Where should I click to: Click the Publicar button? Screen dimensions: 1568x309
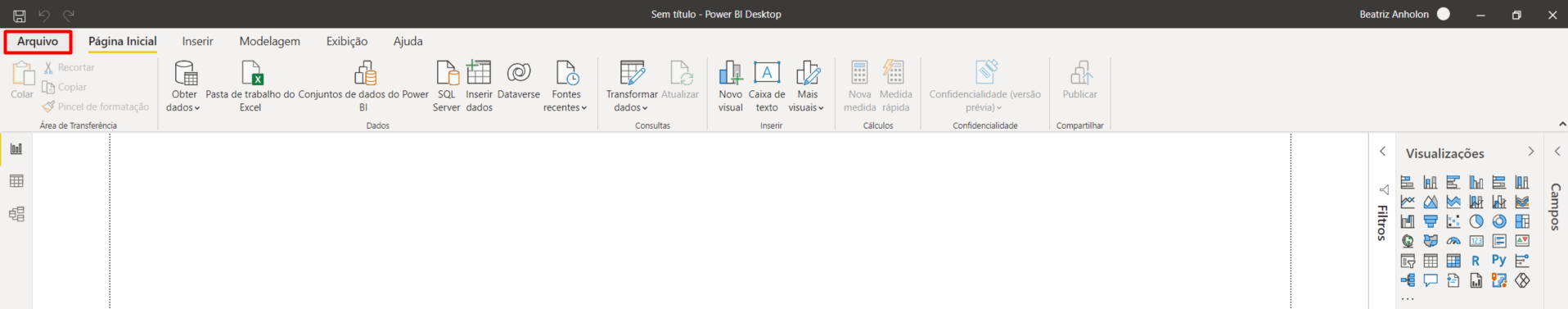[x=1080, y=80]
